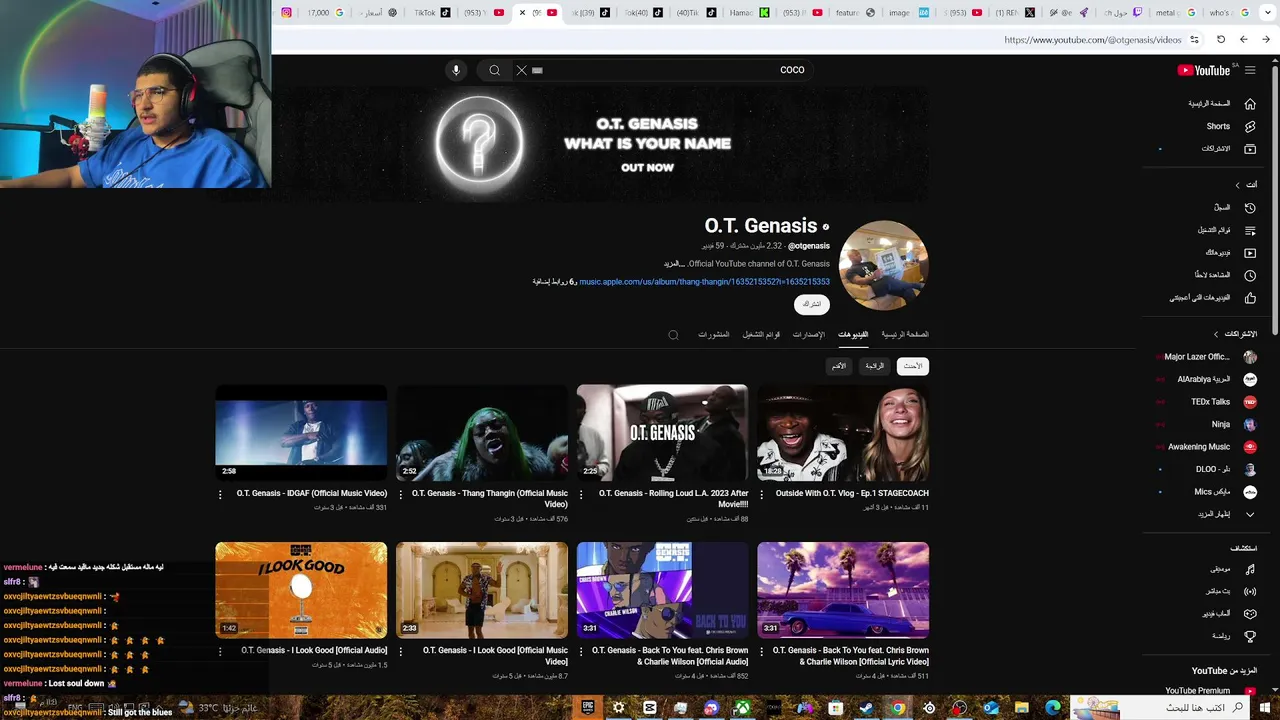Open Epic Games launcher in taskbar
The width and height of the screenshot is (1280, 720).
588,708
